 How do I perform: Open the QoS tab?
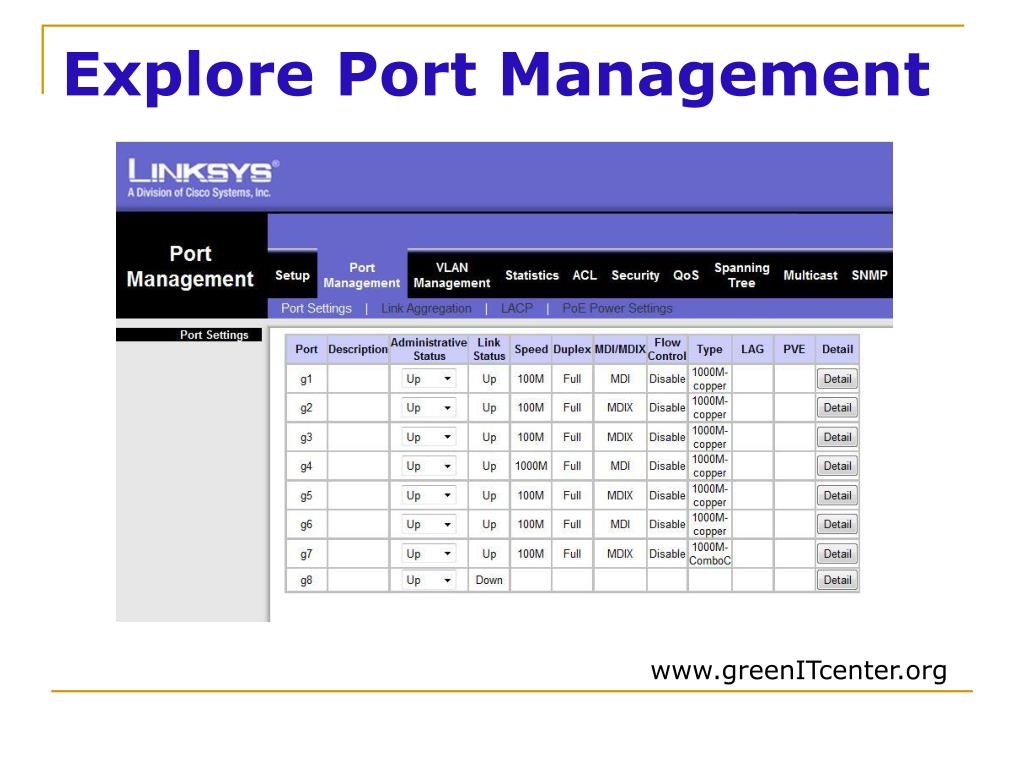686,275
